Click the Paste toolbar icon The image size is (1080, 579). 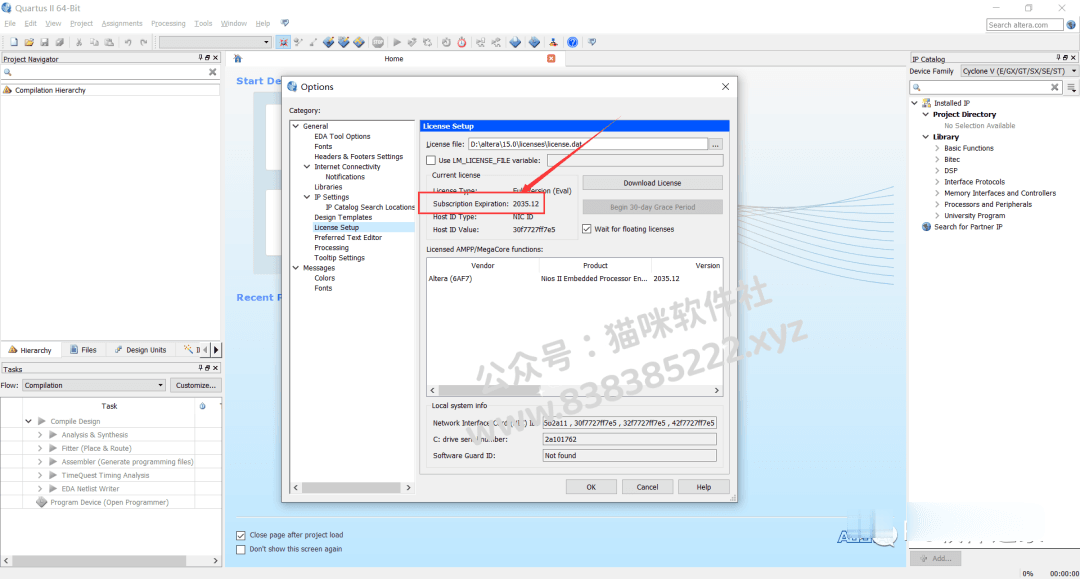click(x=110, y=43)
